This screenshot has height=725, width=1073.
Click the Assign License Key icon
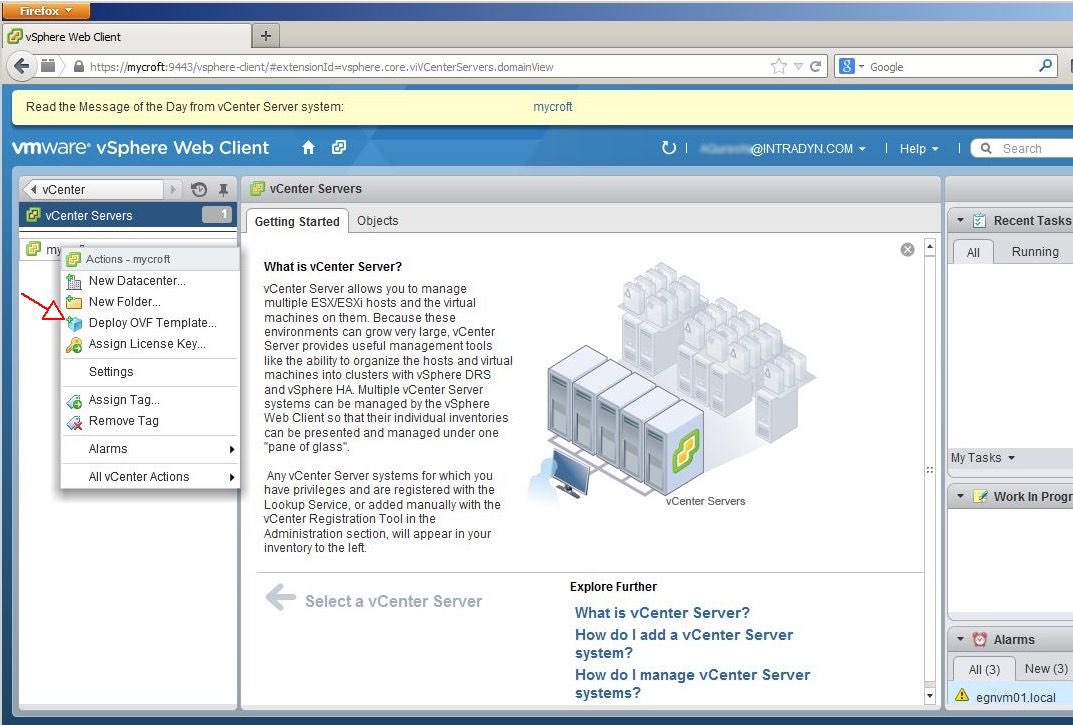[74, 344]
